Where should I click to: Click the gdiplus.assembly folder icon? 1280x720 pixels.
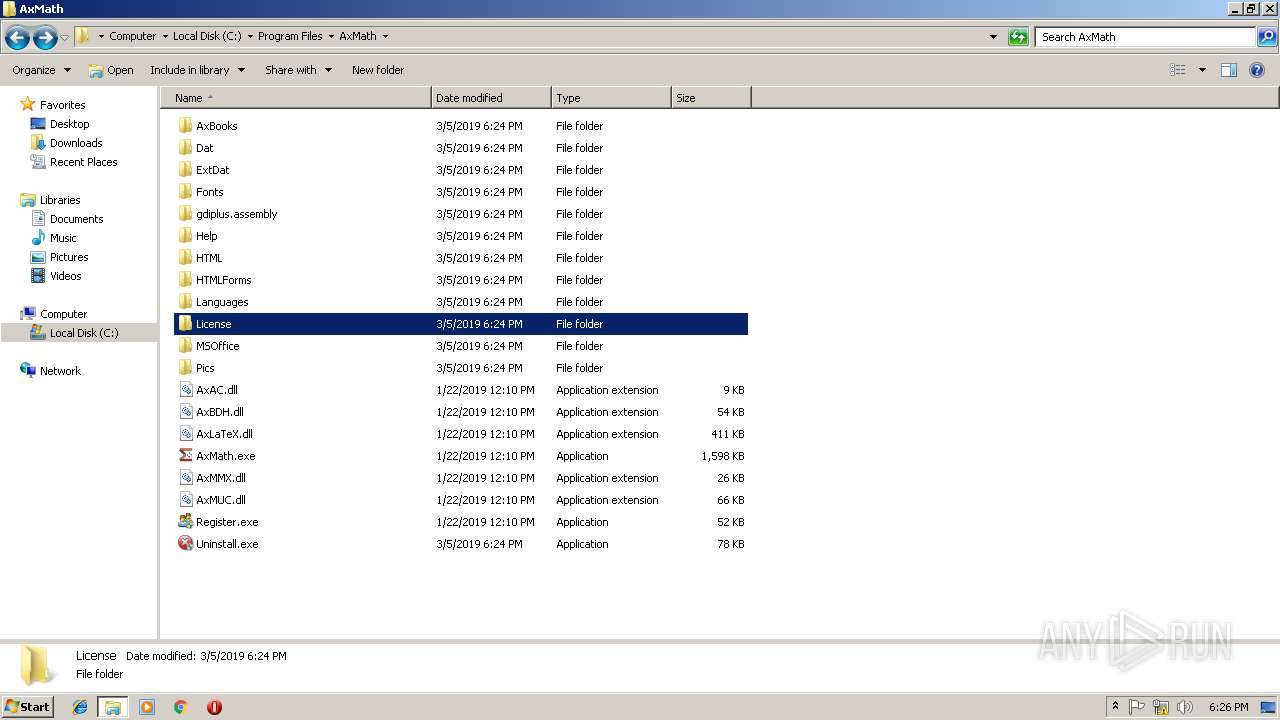[x=185, y=214]
